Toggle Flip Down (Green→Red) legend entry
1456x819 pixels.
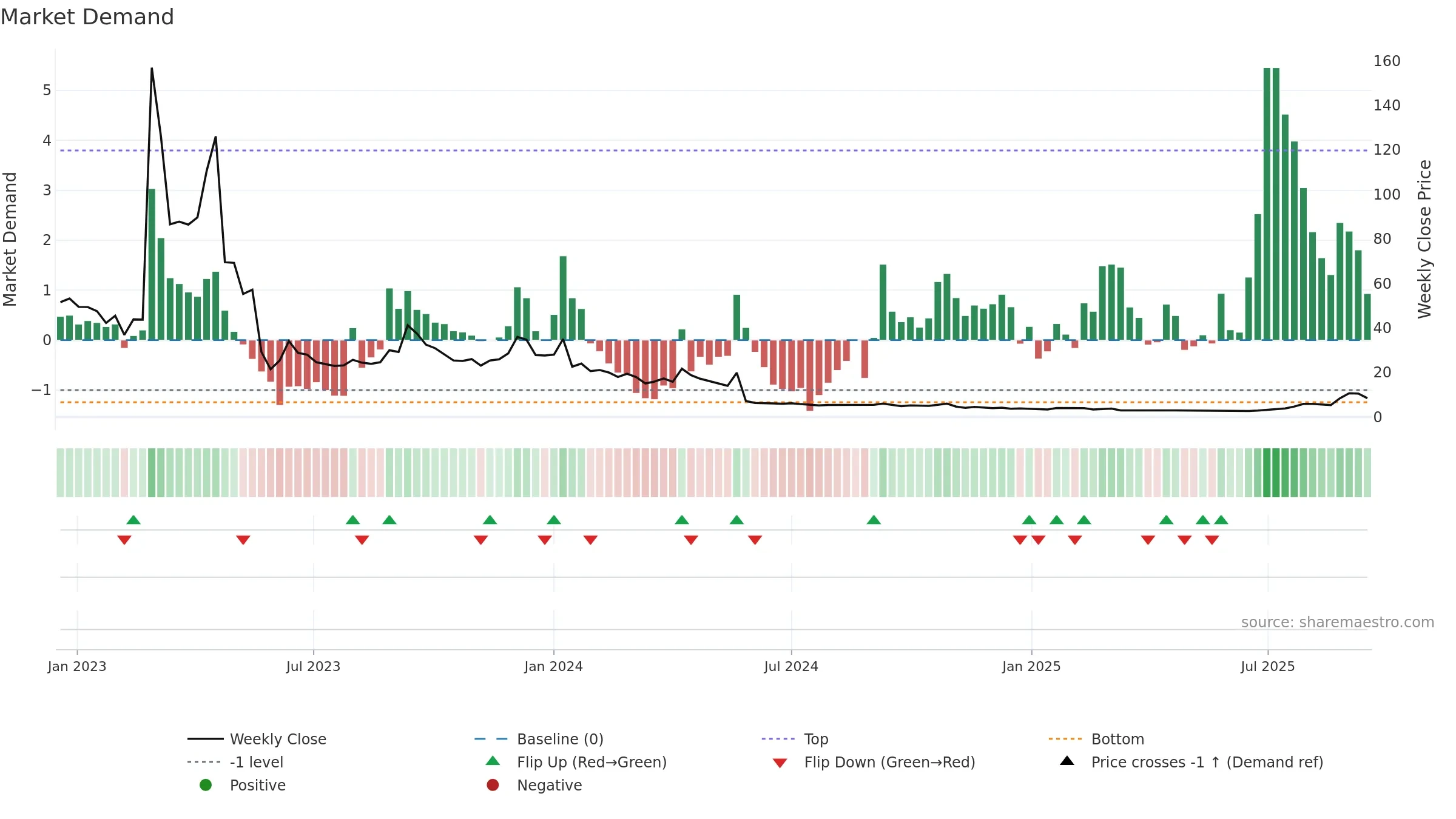[x=874, y=762]
